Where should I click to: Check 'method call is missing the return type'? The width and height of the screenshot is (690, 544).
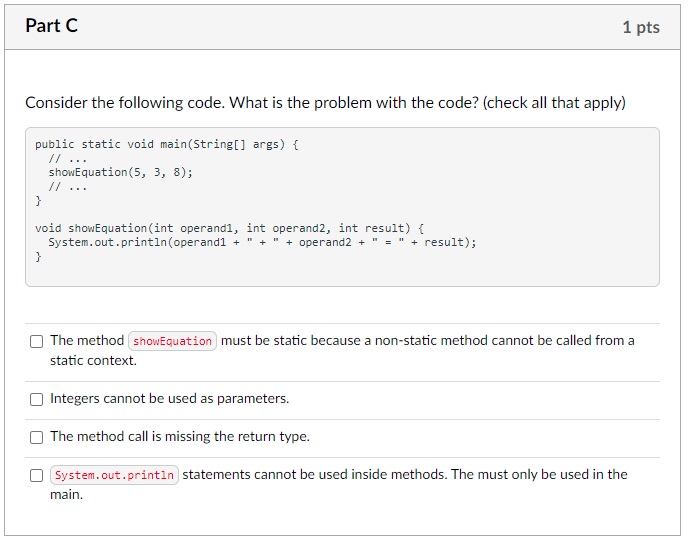37,437
